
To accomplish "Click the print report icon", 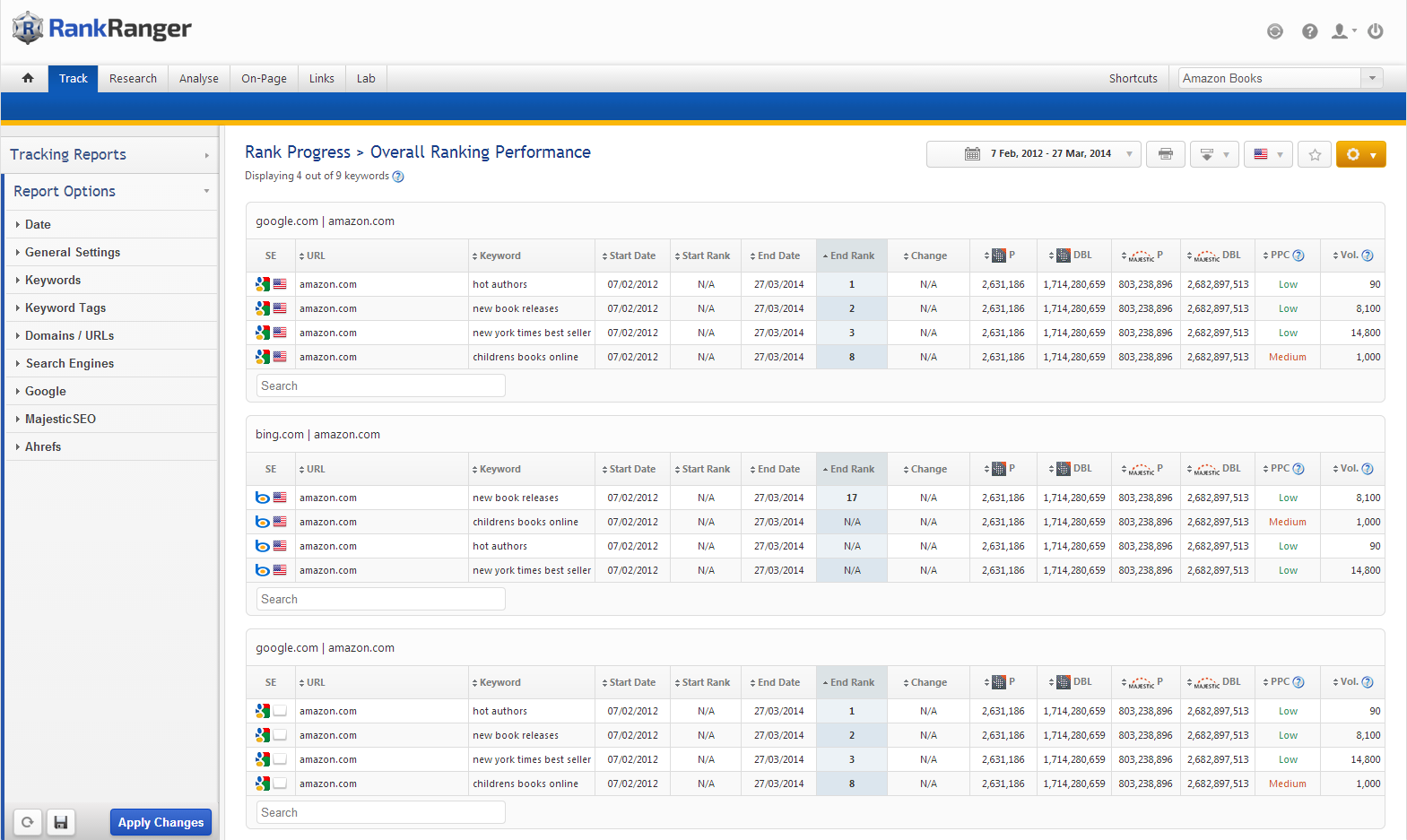I will point(1165,154).
